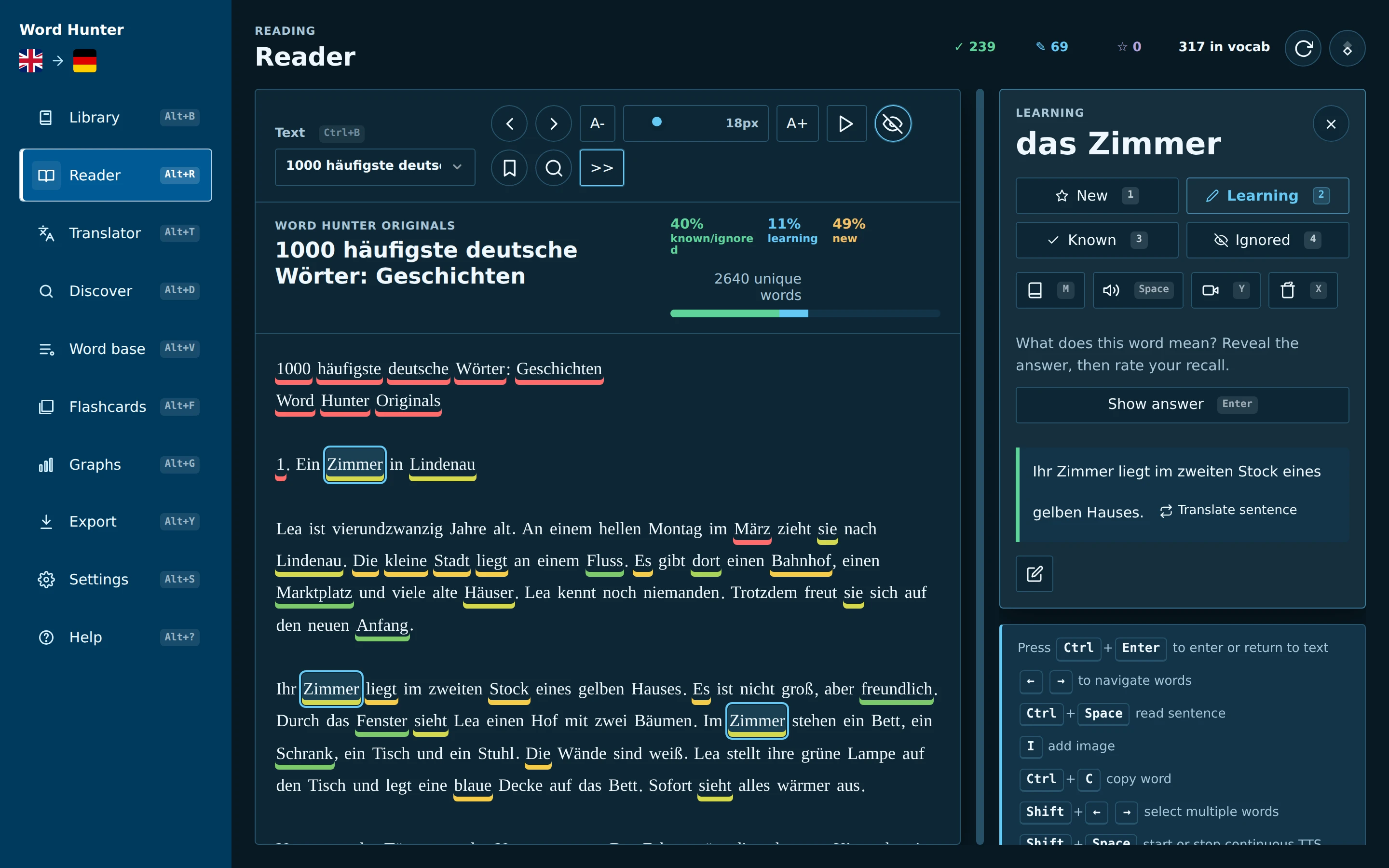Open Translator in sidebar
Screen dimensions: 1389x868
(116, 233)
